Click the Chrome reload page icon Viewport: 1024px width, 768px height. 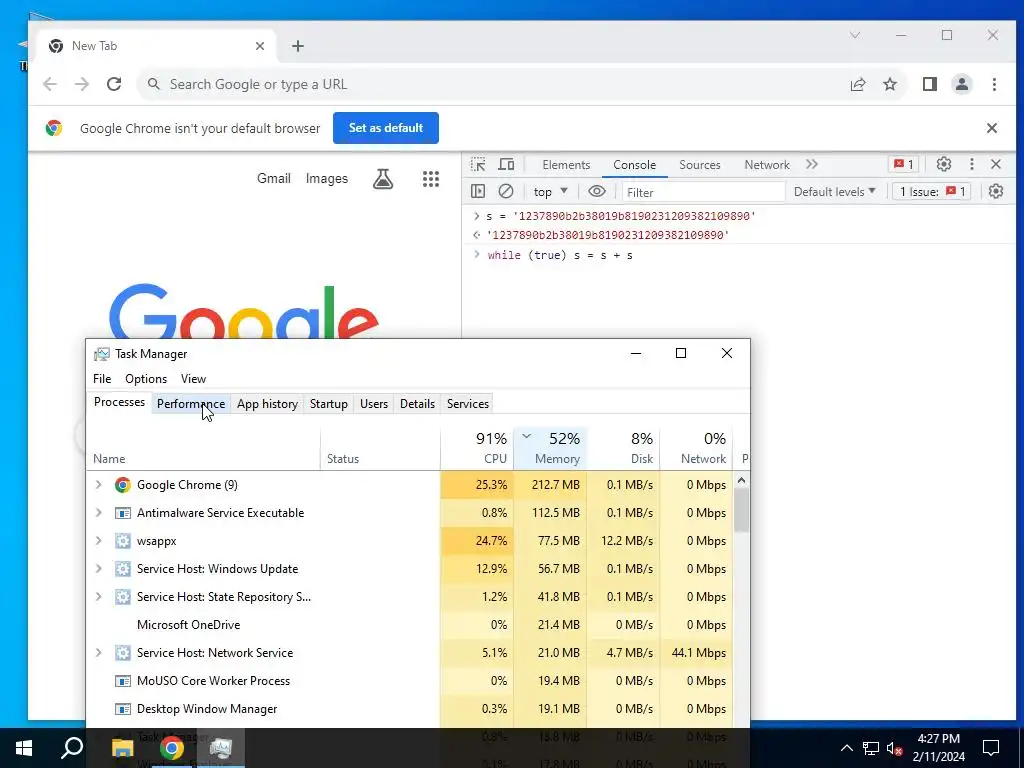[114, 84]
